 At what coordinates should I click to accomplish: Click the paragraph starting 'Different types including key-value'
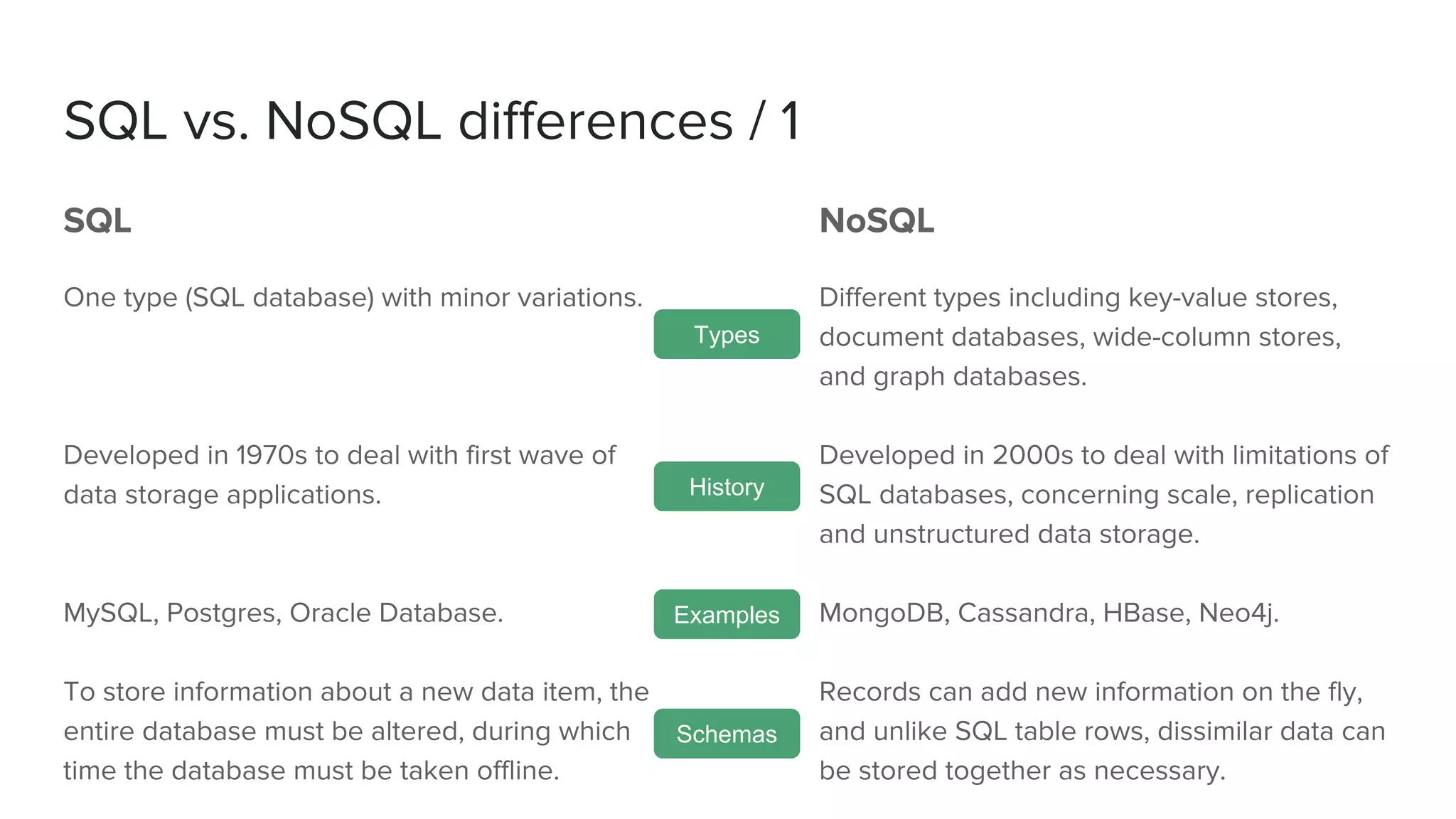tap(1079, 337)
